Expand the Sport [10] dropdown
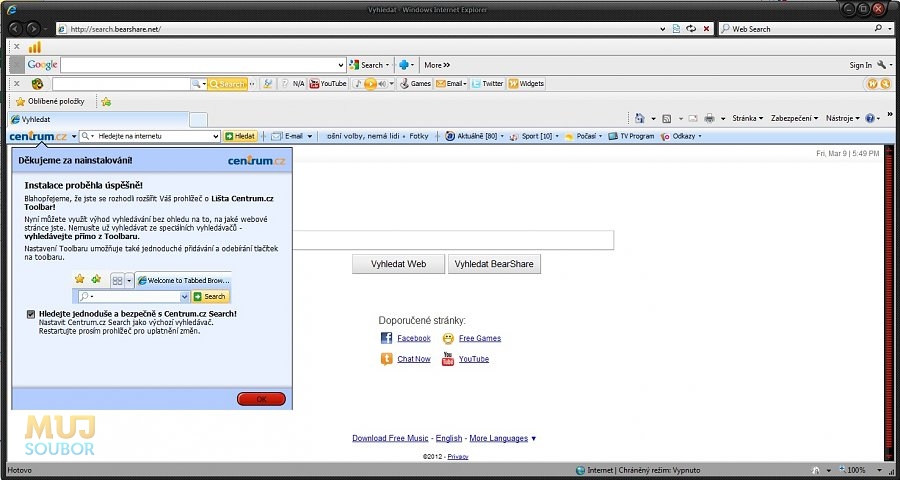This screenshot has height=480, width=900. [x=557, y=137]
